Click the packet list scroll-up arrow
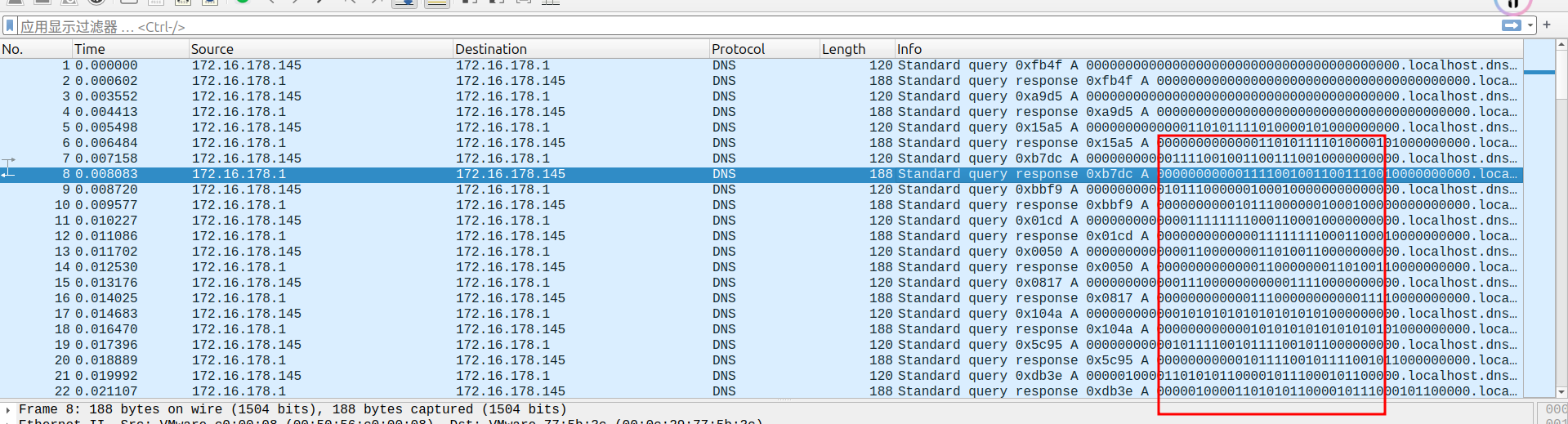This screenshot has height=424, width=1568. 1561,46
